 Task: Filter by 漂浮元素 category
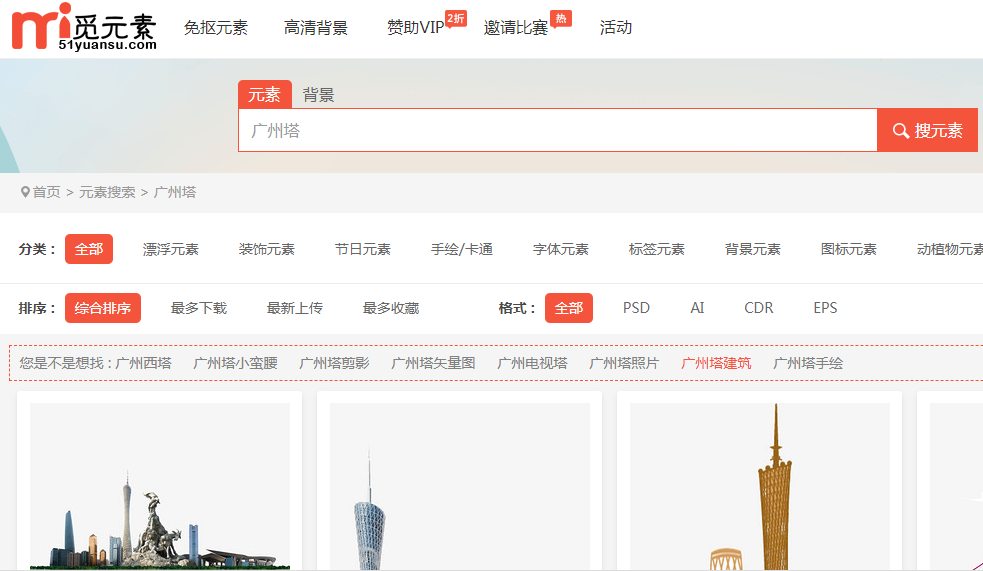(x=171, y=249)
